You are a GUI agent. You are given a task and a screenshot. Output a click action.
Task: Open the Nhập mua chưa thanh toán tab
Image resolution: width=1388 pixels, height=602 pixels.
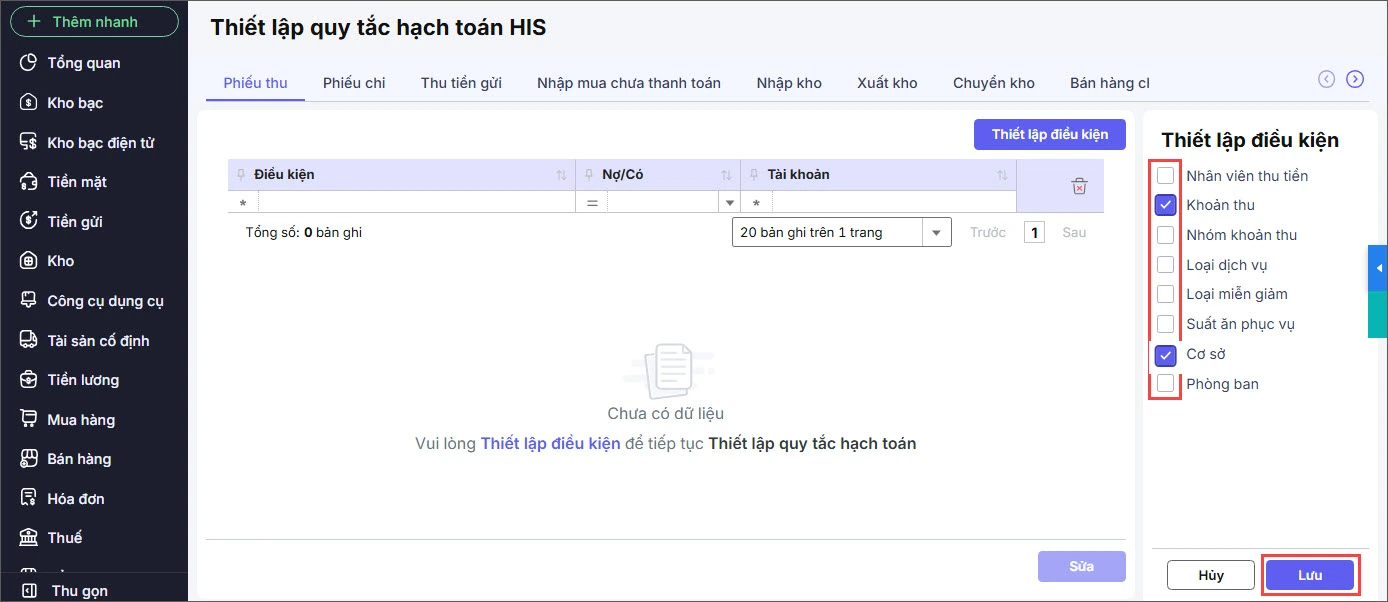click(629, 83)
